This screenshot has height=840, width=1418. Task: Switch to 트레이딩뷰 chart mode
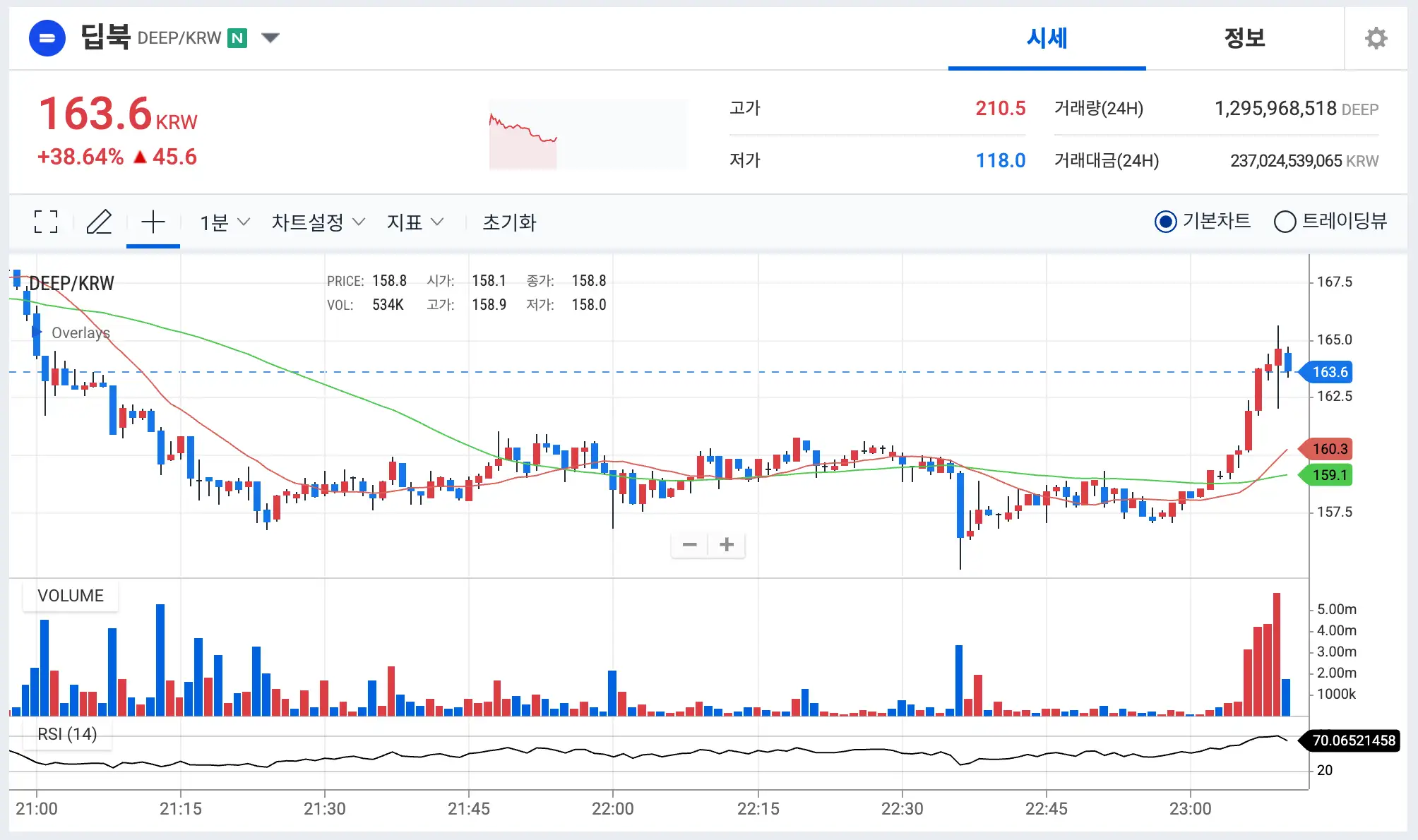click(1285, 222)
